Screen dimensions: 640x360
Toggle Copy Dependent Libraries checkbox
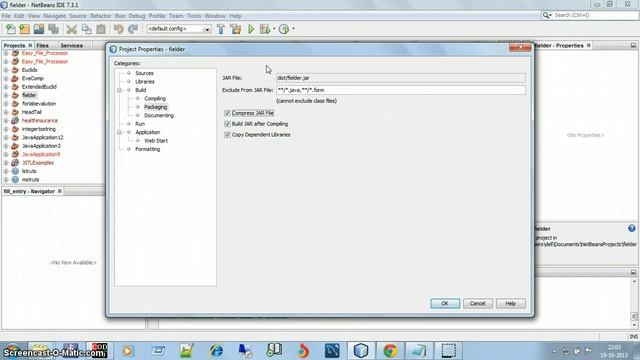pyautogui.click(x=227, y=135)
